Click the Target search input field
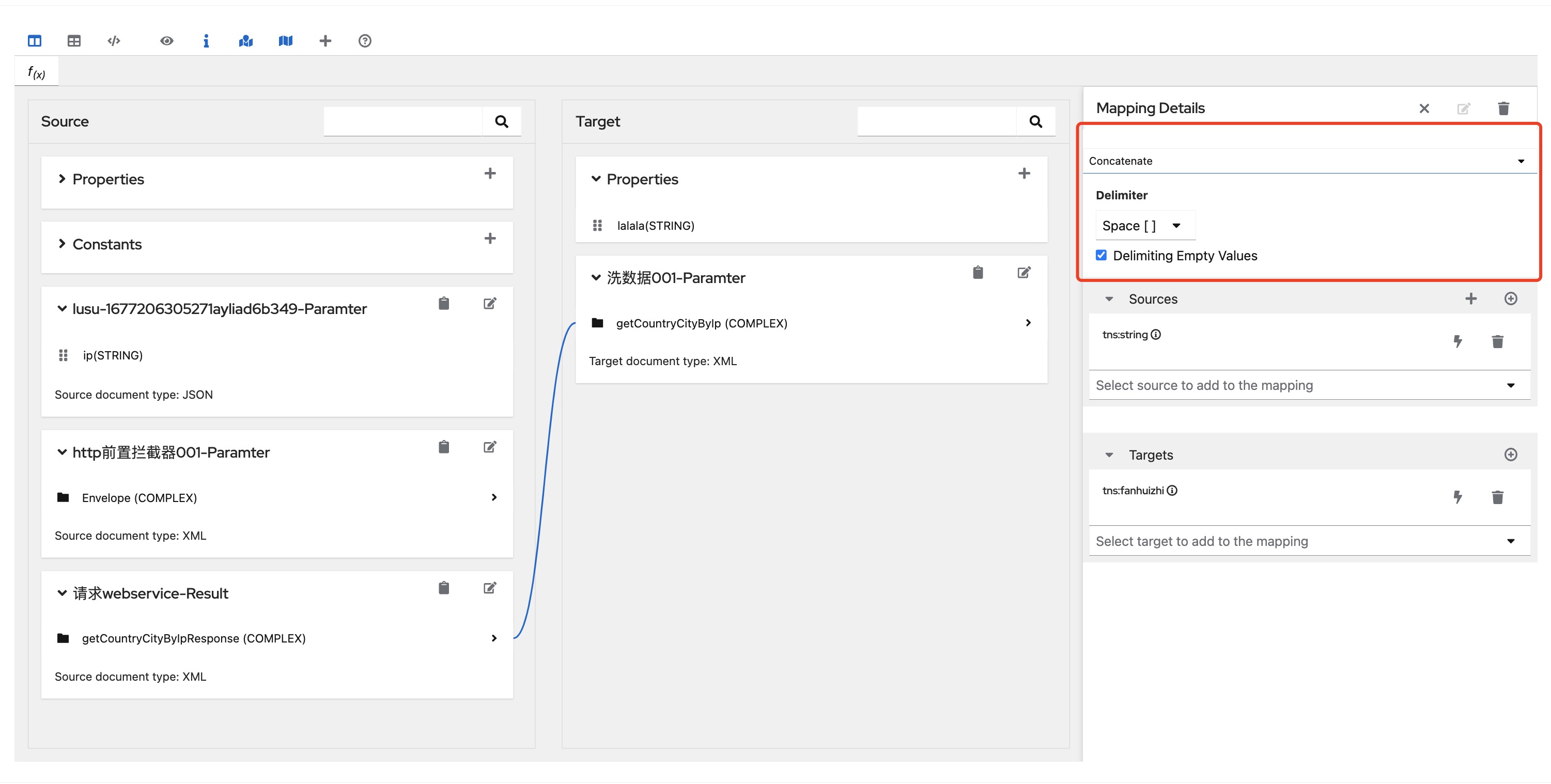The height and width of the screenshot is (784, 1551). coord(936,121)
